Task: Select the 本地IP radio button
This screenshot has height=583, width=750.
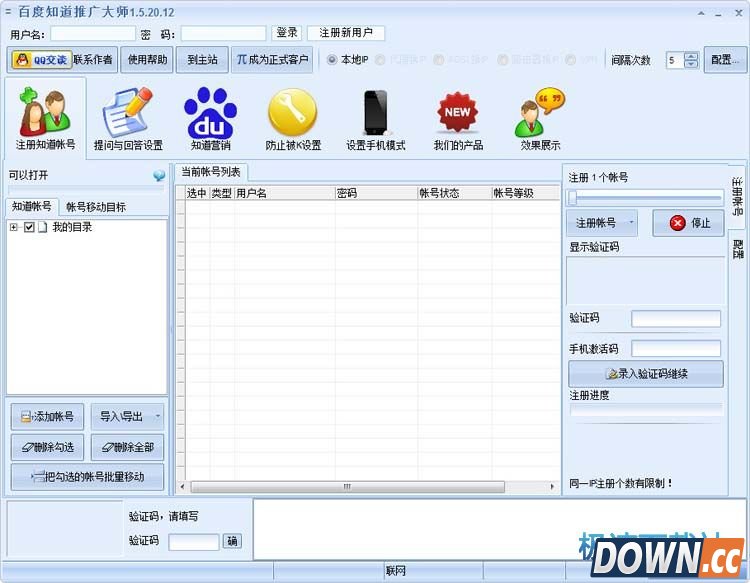Action: [333, 60]
